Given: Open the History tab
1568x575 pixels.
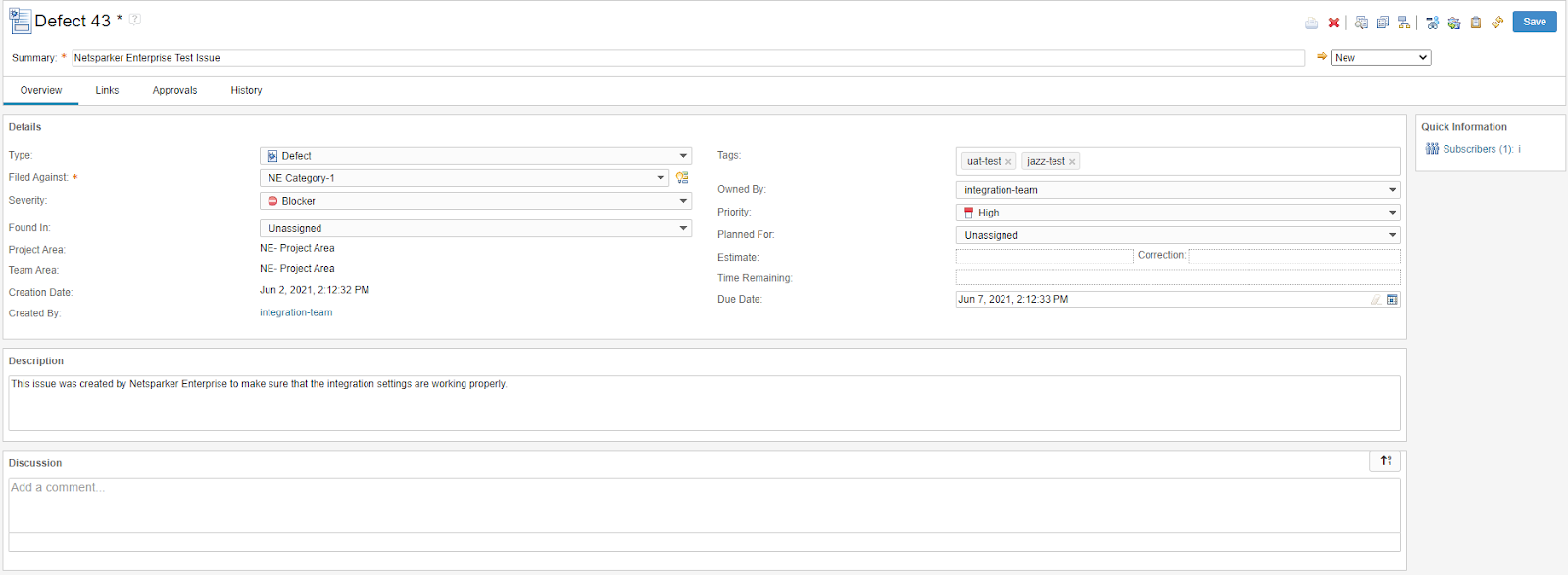Looking at the screenshot, I should (x=246, y=90).
